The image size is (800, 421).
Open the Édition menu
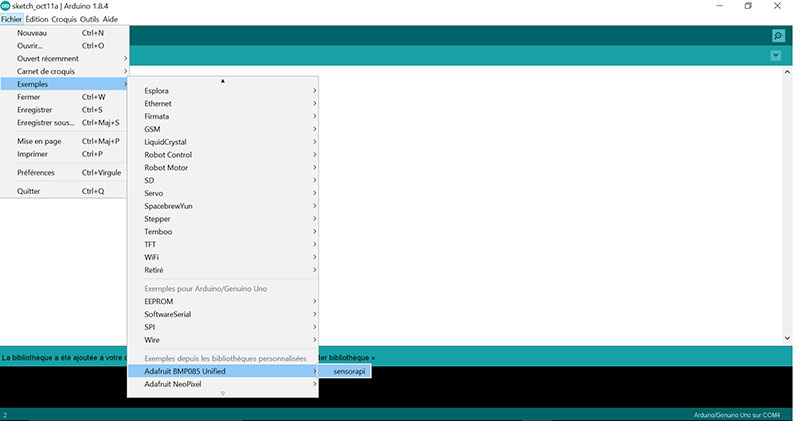click(x=37, y=19)
